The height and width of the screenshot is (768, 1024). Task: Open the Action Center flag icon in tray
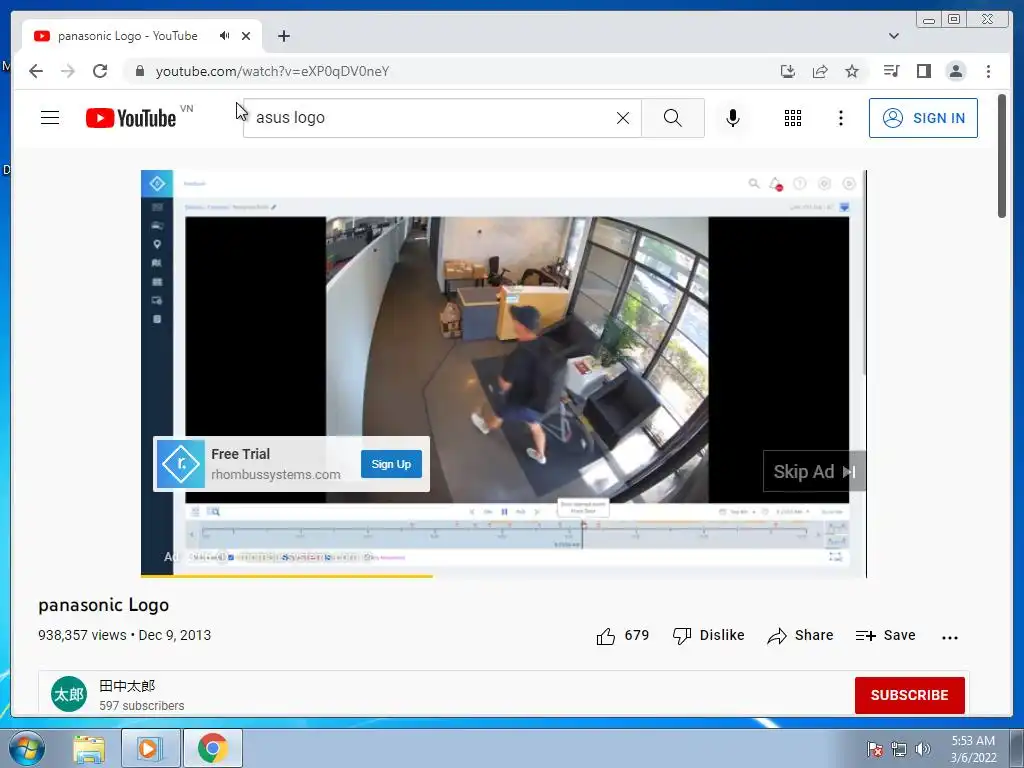(875, 749)
